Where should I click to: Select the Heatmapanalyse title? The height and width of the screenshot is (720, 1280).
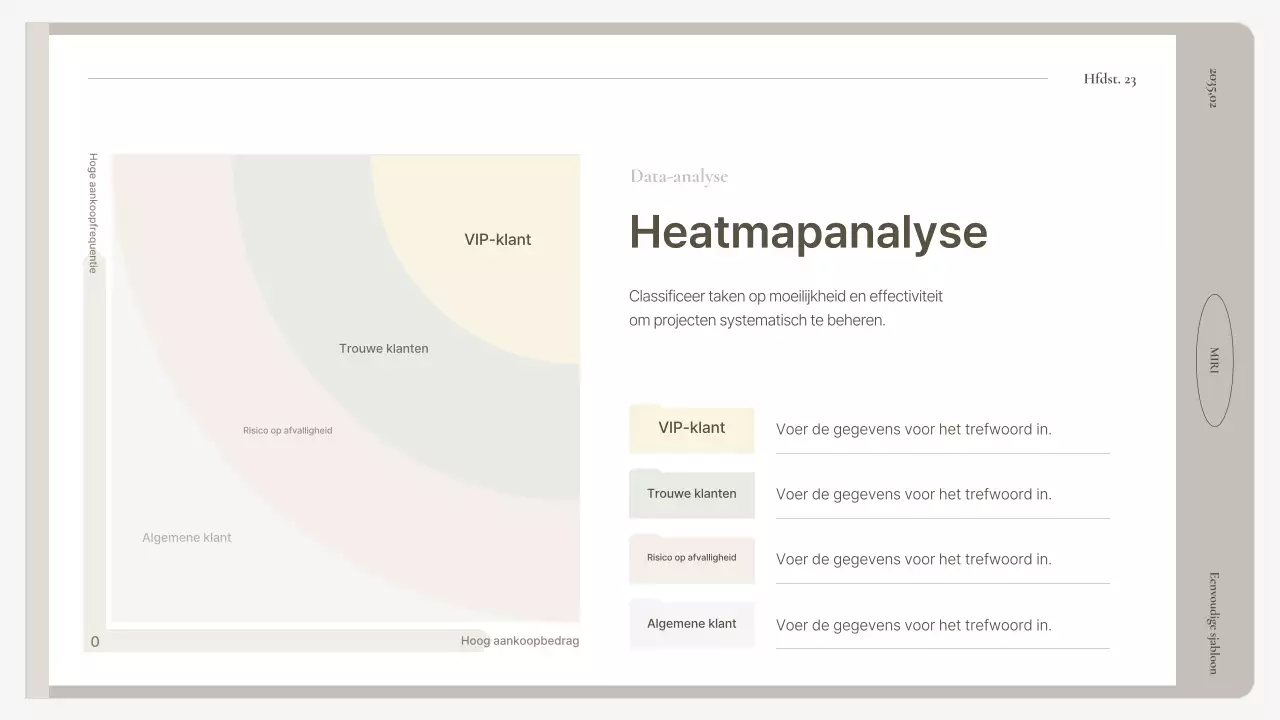807,232
